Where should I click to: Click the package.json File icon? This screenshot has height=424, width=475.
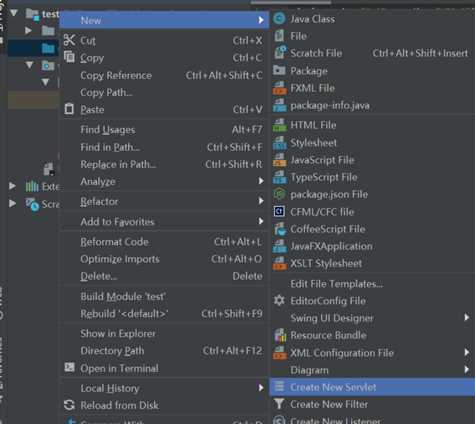click(279, 194)
